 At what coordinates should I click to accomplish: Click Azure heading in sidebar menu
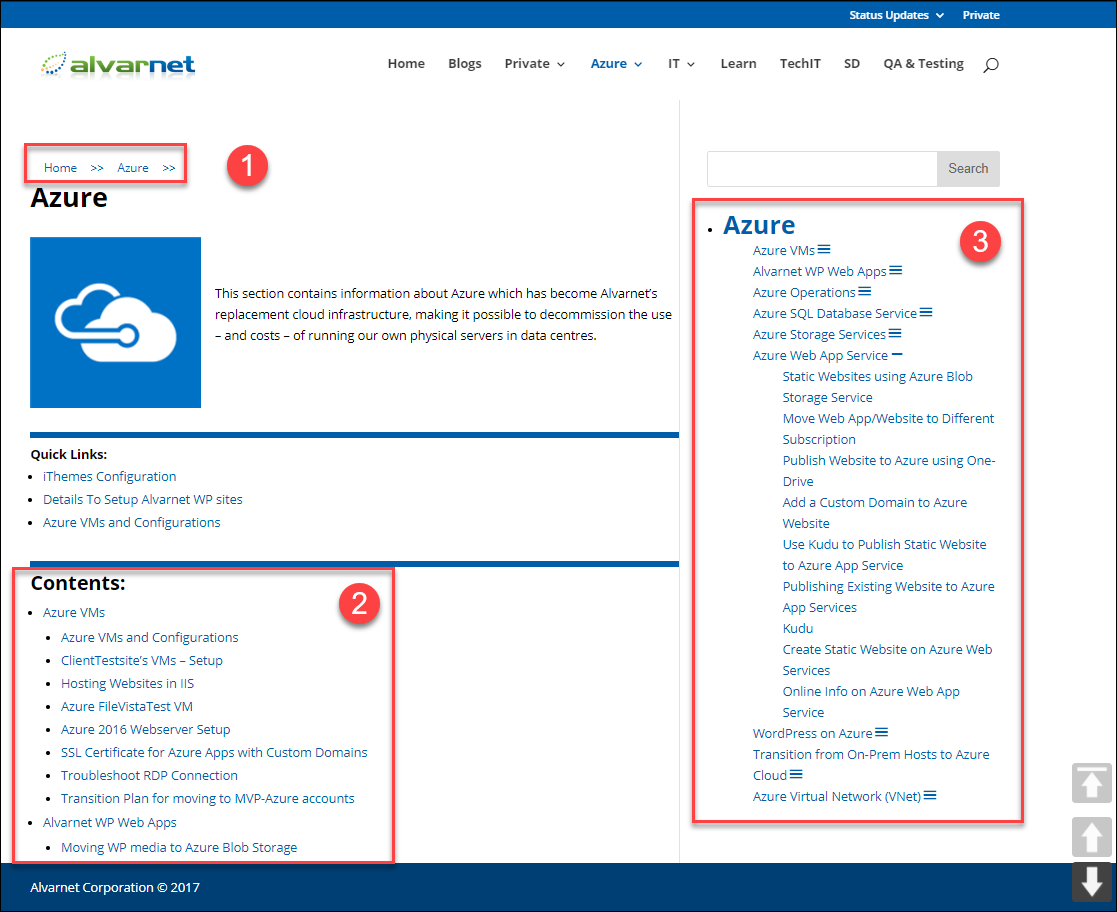[759, 225]
